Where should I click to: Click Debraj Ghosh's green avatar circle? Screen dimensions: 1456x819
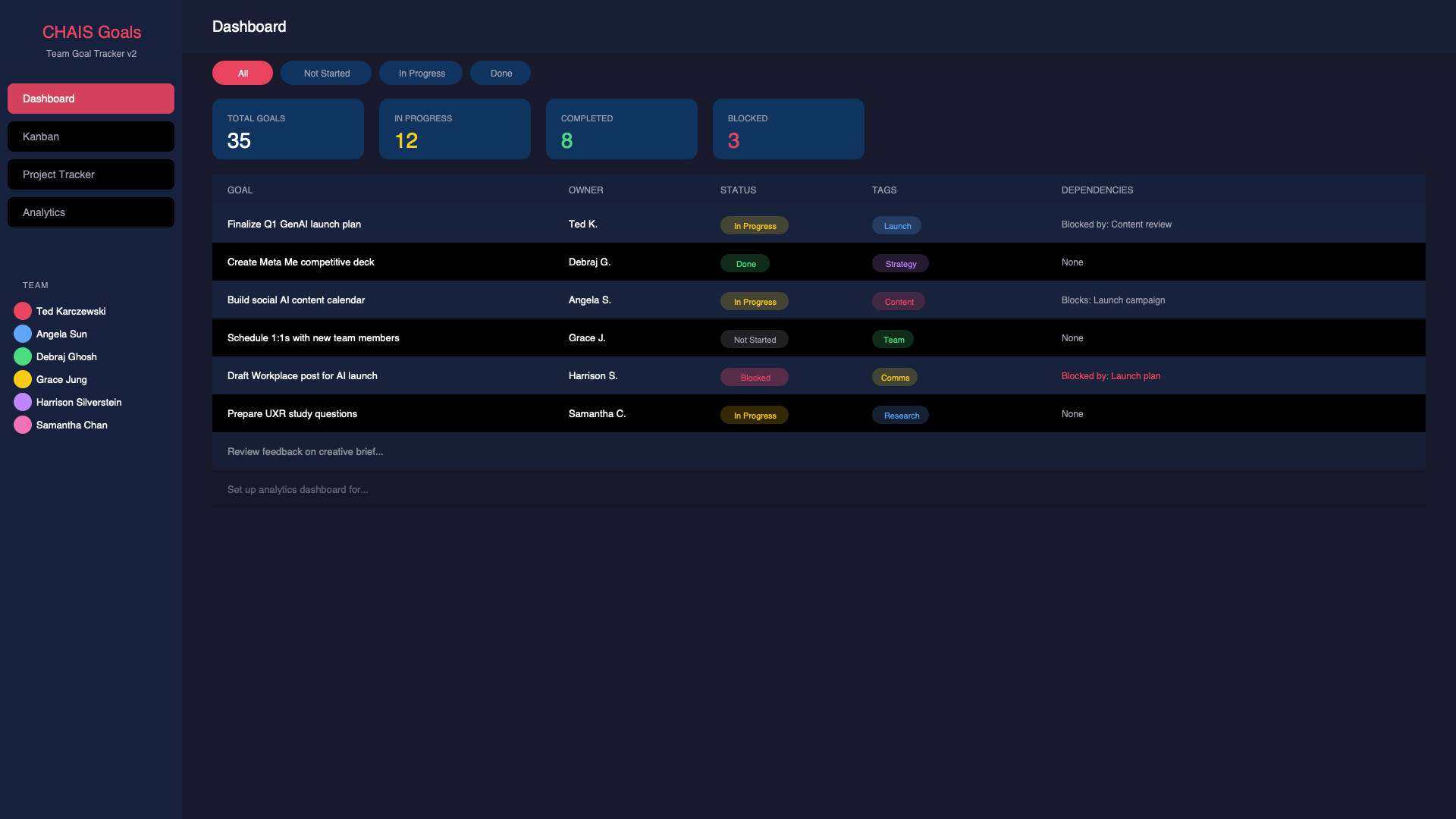click(23, 356)
